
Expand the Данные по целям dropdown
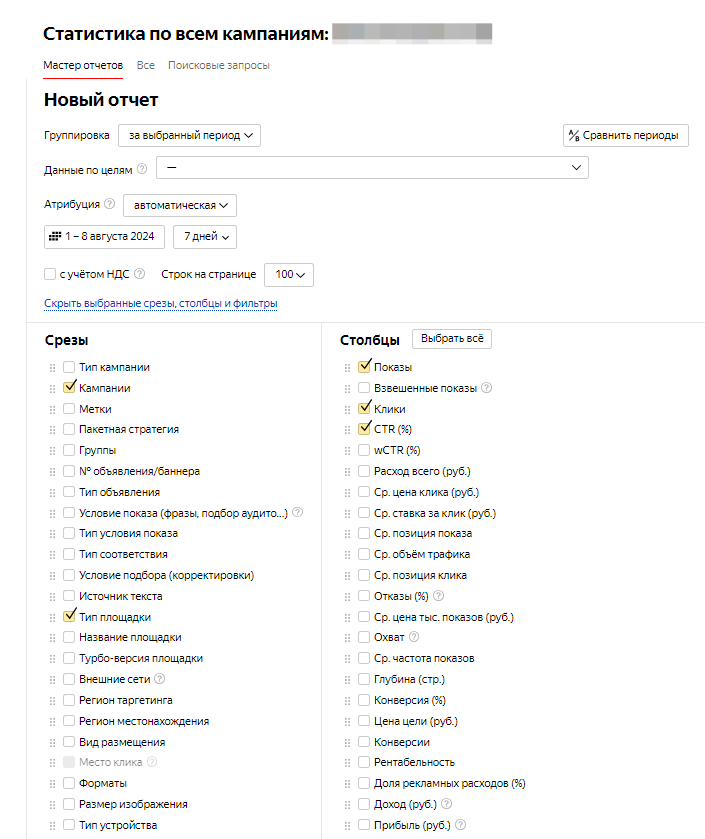coord(372,167)
